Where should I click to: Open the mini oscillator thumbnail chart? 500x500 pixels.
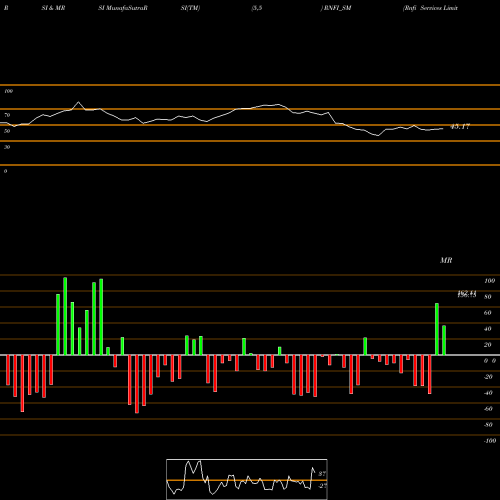(x=247, y=479)
